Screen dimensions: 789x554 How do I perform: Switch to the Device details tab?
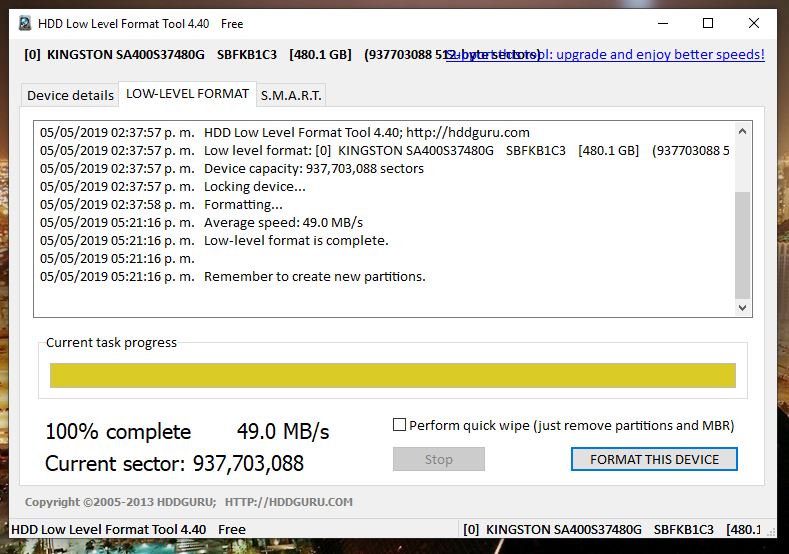click(70, 96)
